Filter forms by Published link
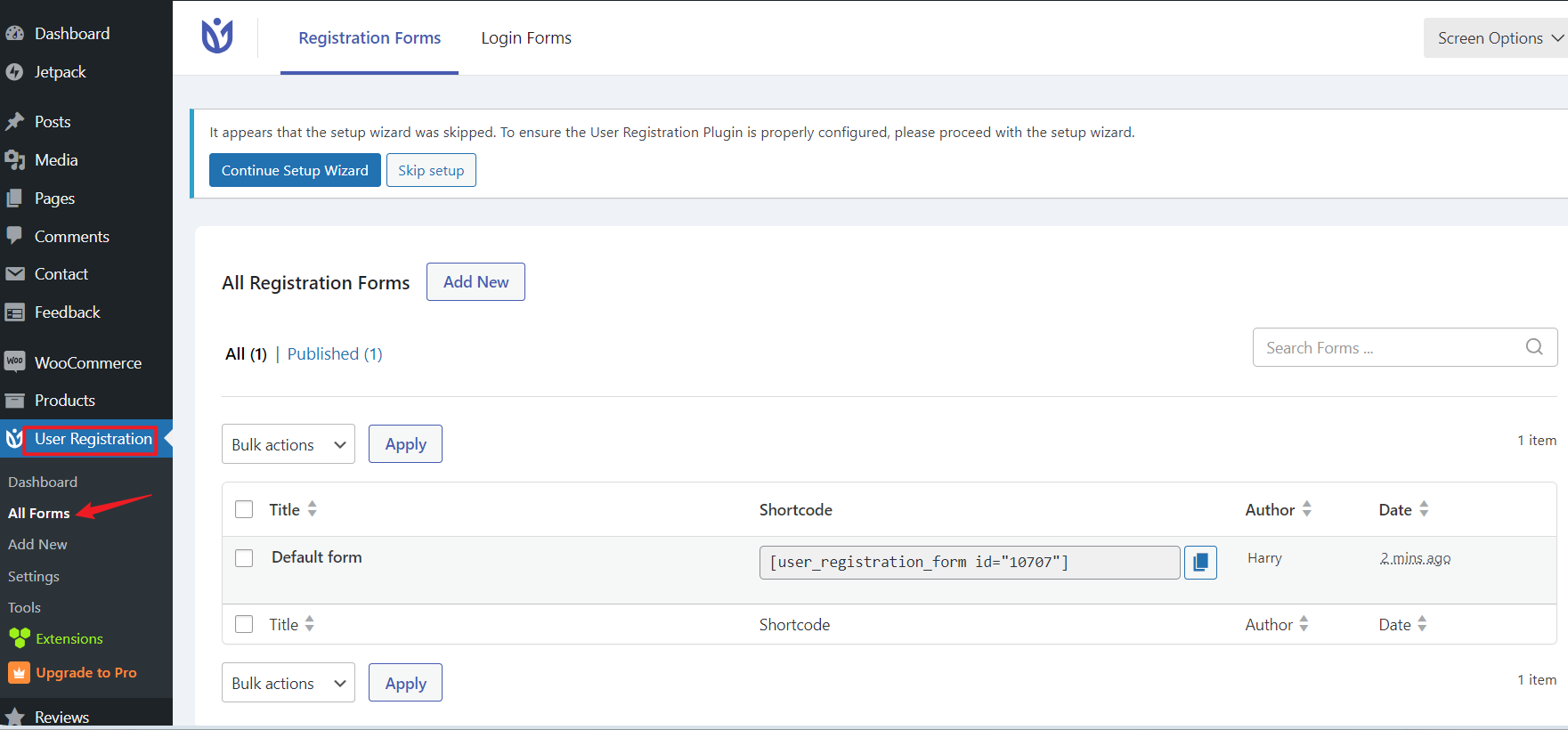This screenshot has width=1568, height=730. pyautogui.click(x=334, y=353)
